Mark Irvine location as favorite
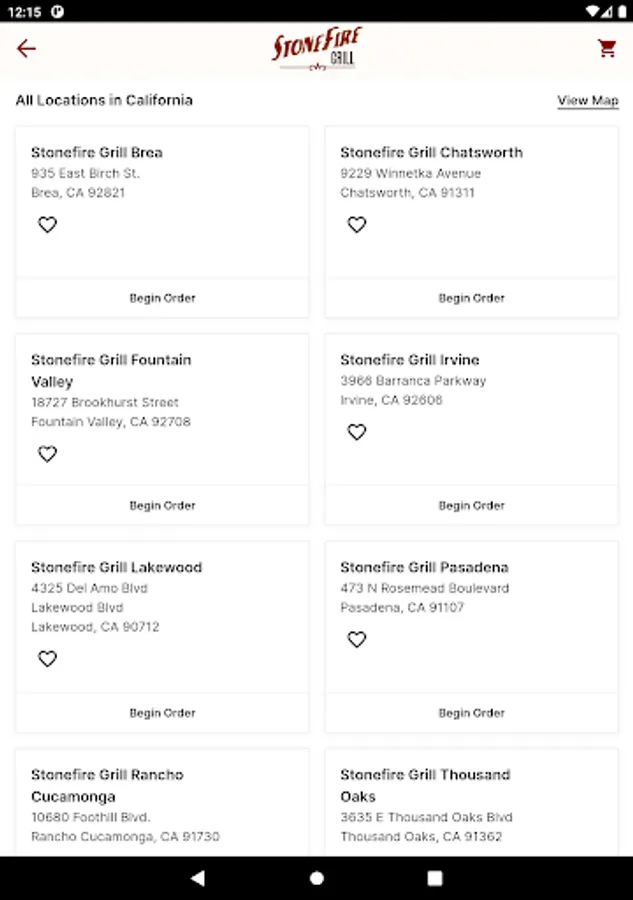Screen dimensions: 633x900 [357, 432]
